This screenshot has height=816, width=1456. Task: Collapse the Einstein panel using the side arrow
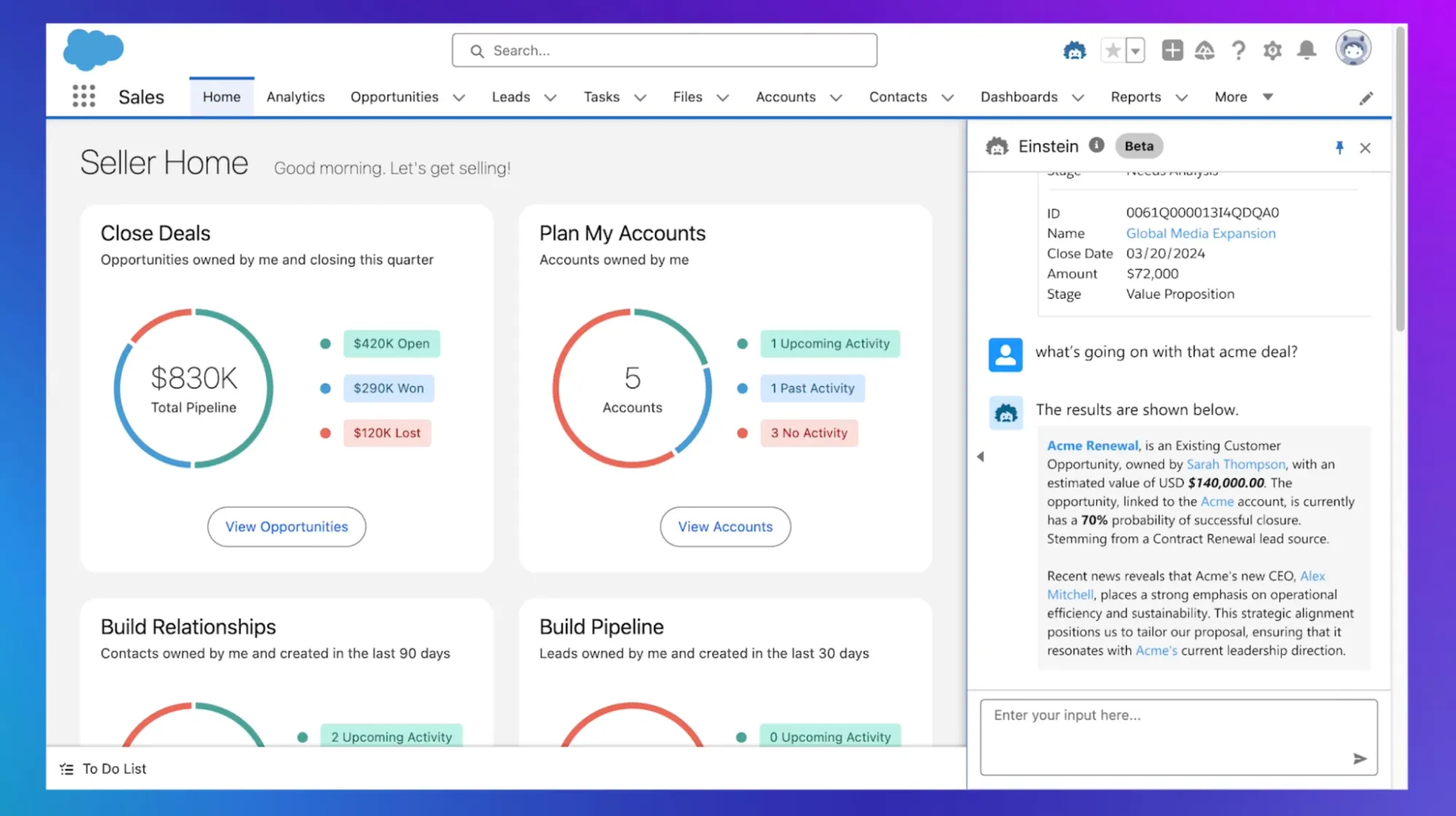click(x=980, y=456)
